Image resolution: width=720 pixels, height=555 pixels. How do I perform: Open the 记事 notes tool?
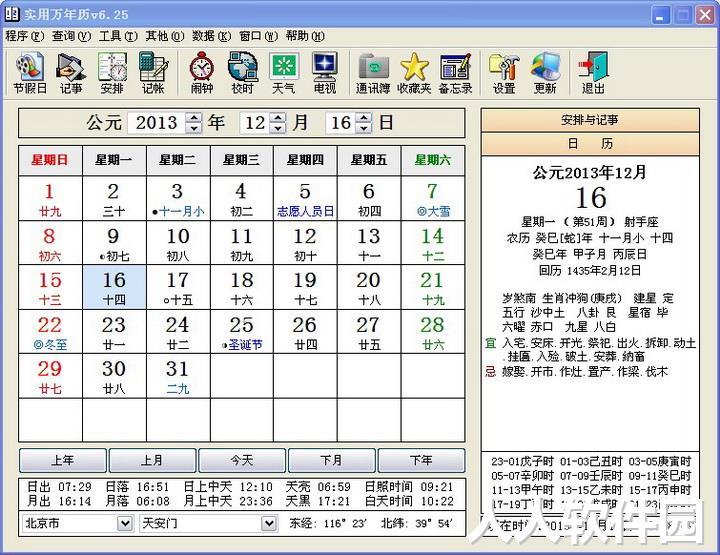click(71, 73)
